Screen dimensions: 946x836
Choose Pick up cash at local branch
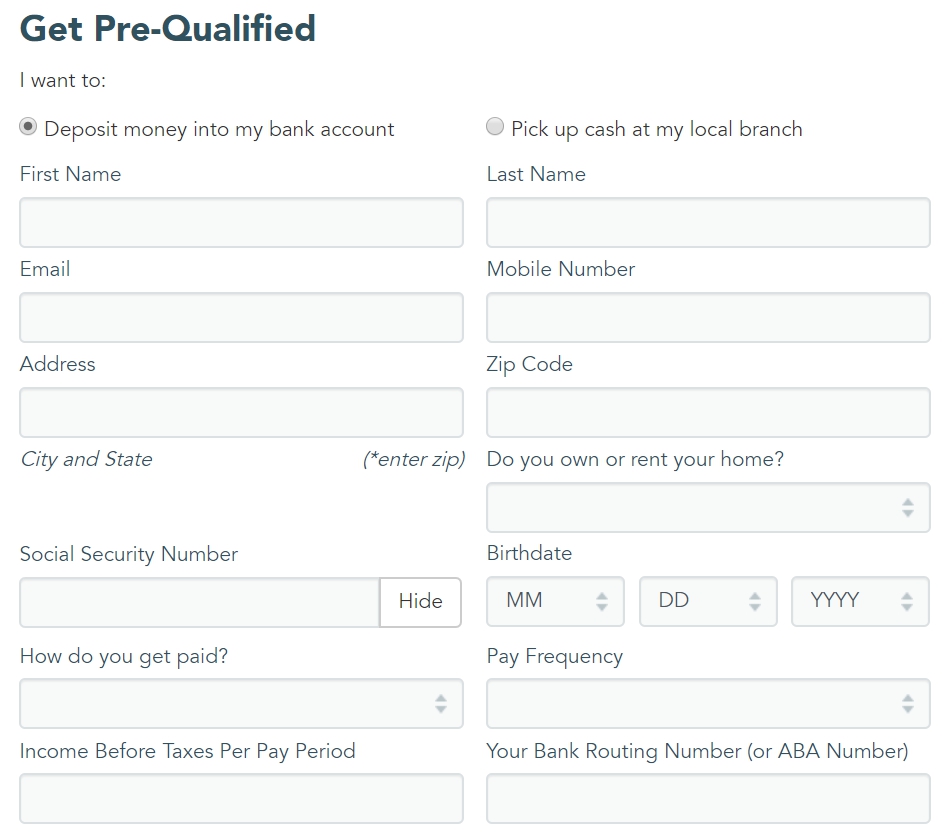pos(495,127)
